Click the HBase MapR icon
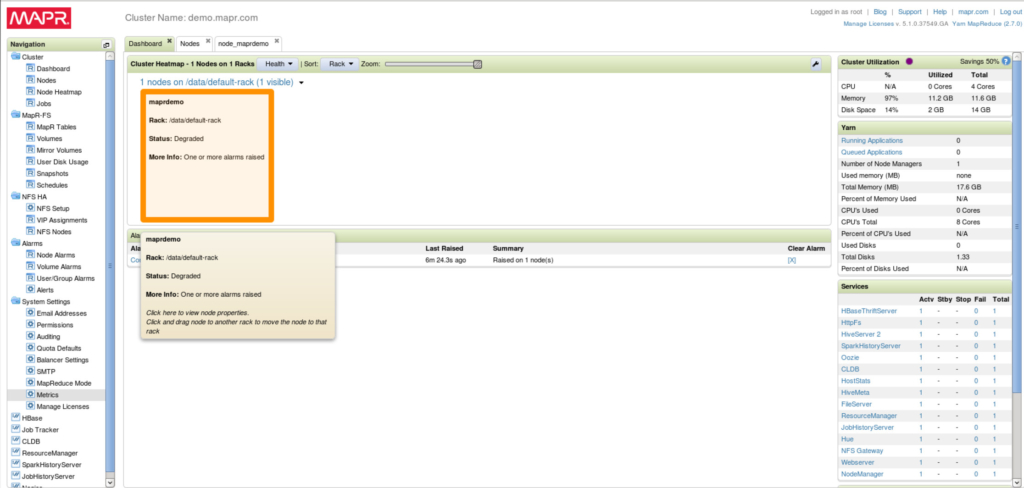This screenshot has height=488, width=1024. point(16,418)
